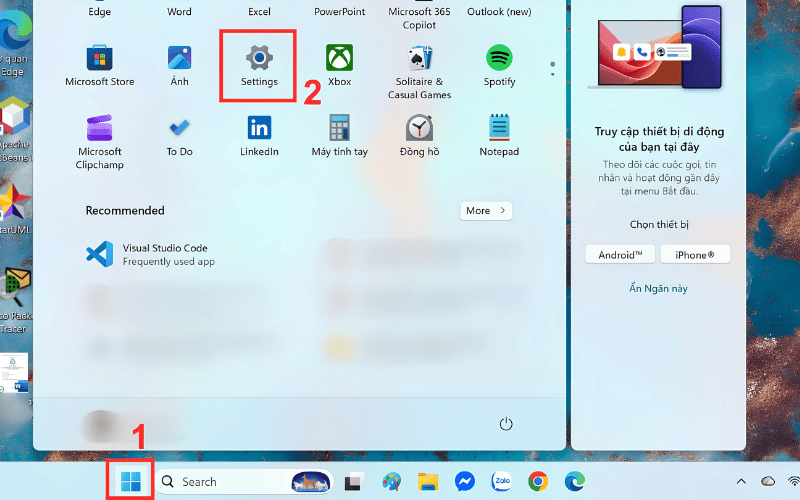Launch Spotify from pinned apps
Viewport: 800px width, 500px height.
point(499,65)
